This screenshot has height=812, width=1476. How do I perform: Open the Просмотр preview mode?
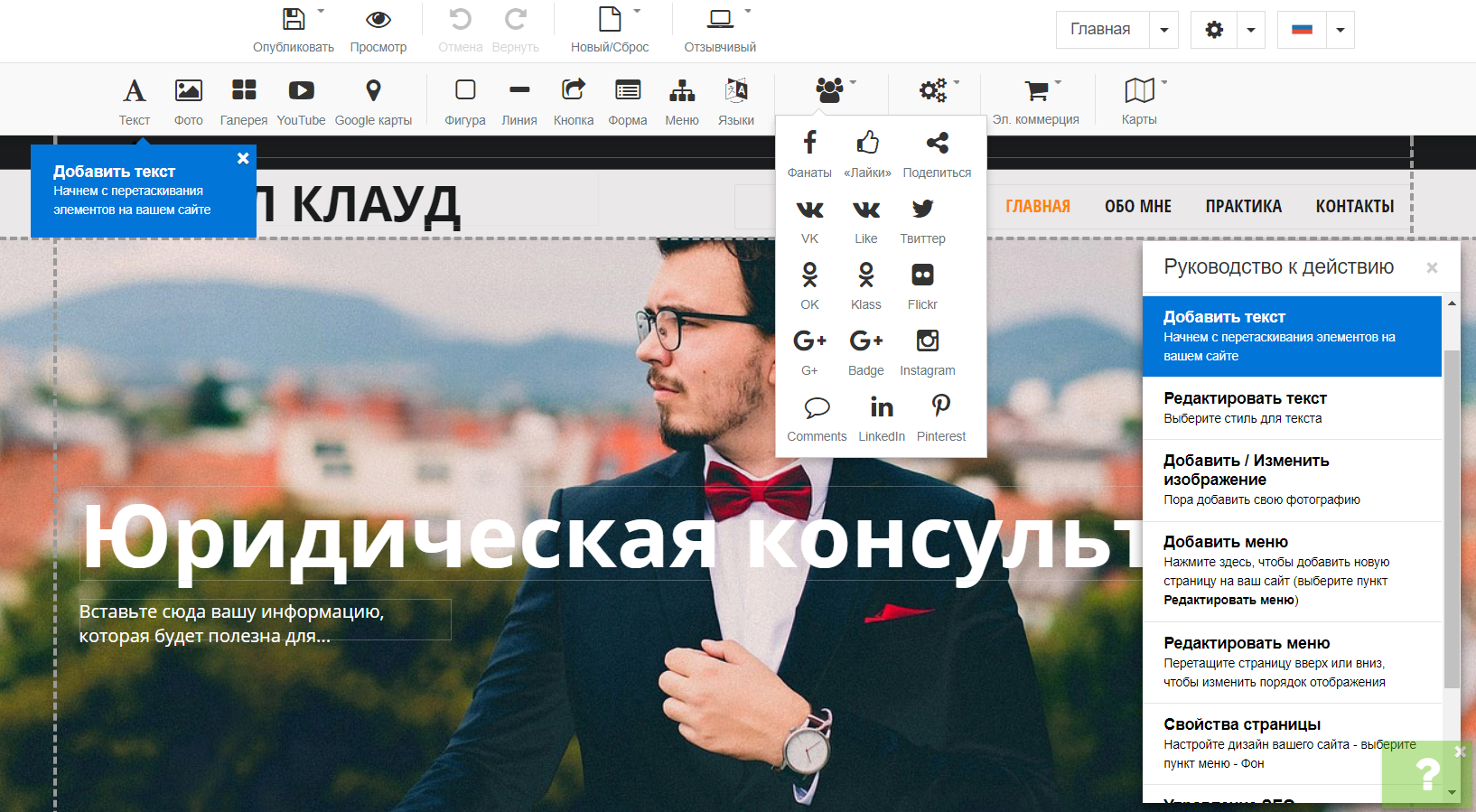tap(378, 29)
